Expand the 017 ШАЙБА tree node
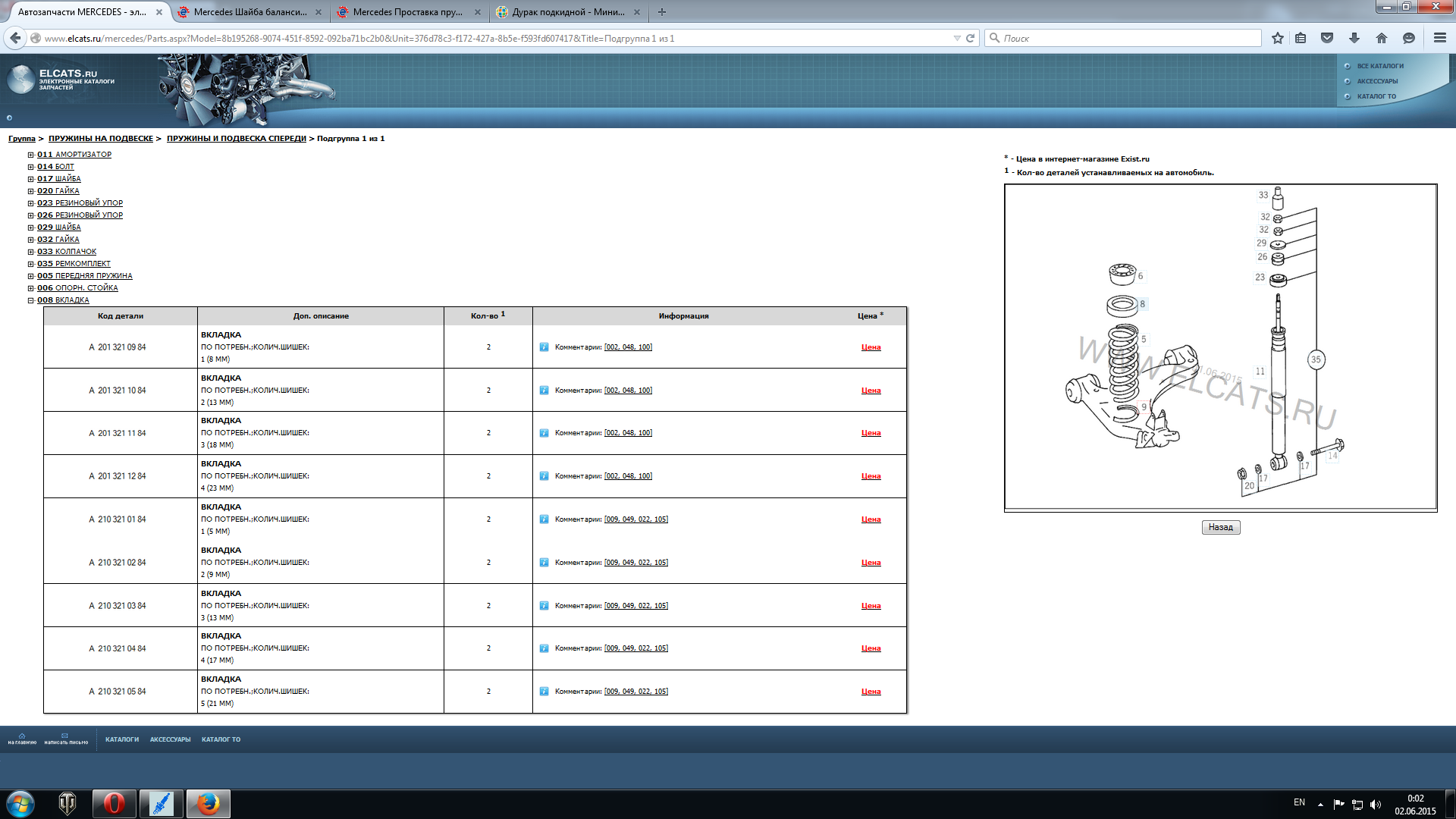 tap(31, 179)
